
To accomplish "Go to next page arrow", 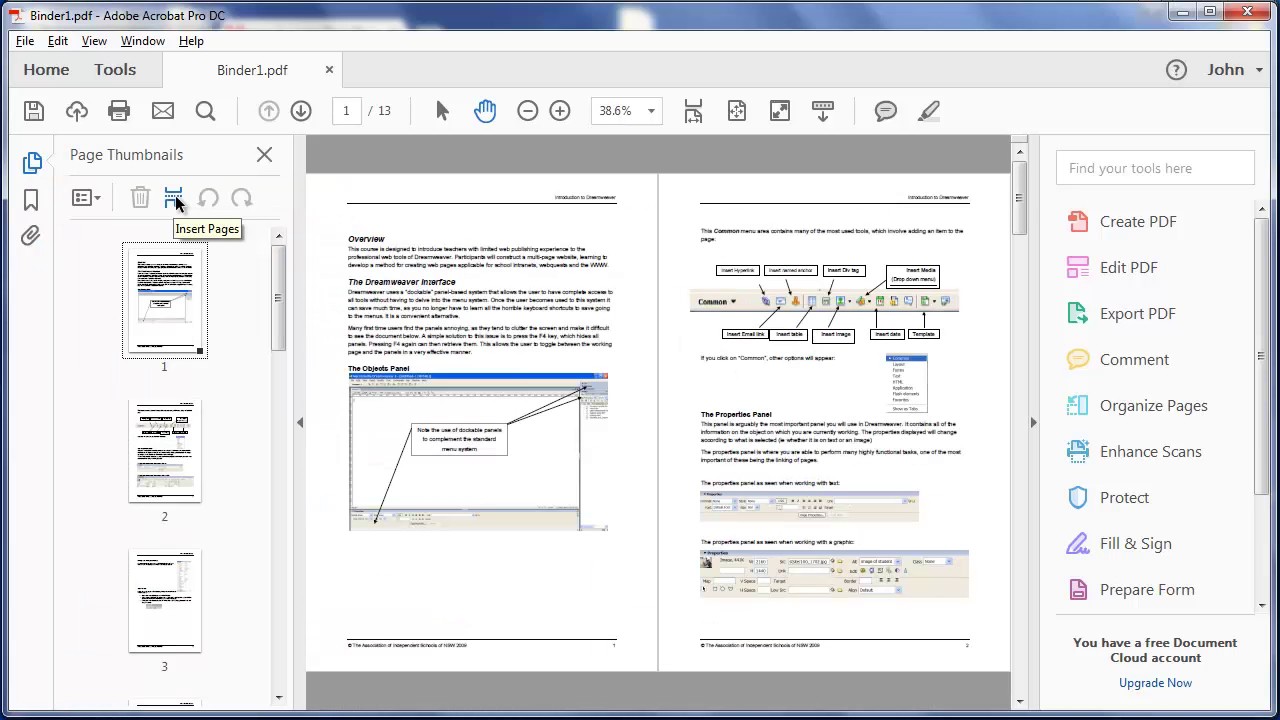I will 301,111.
